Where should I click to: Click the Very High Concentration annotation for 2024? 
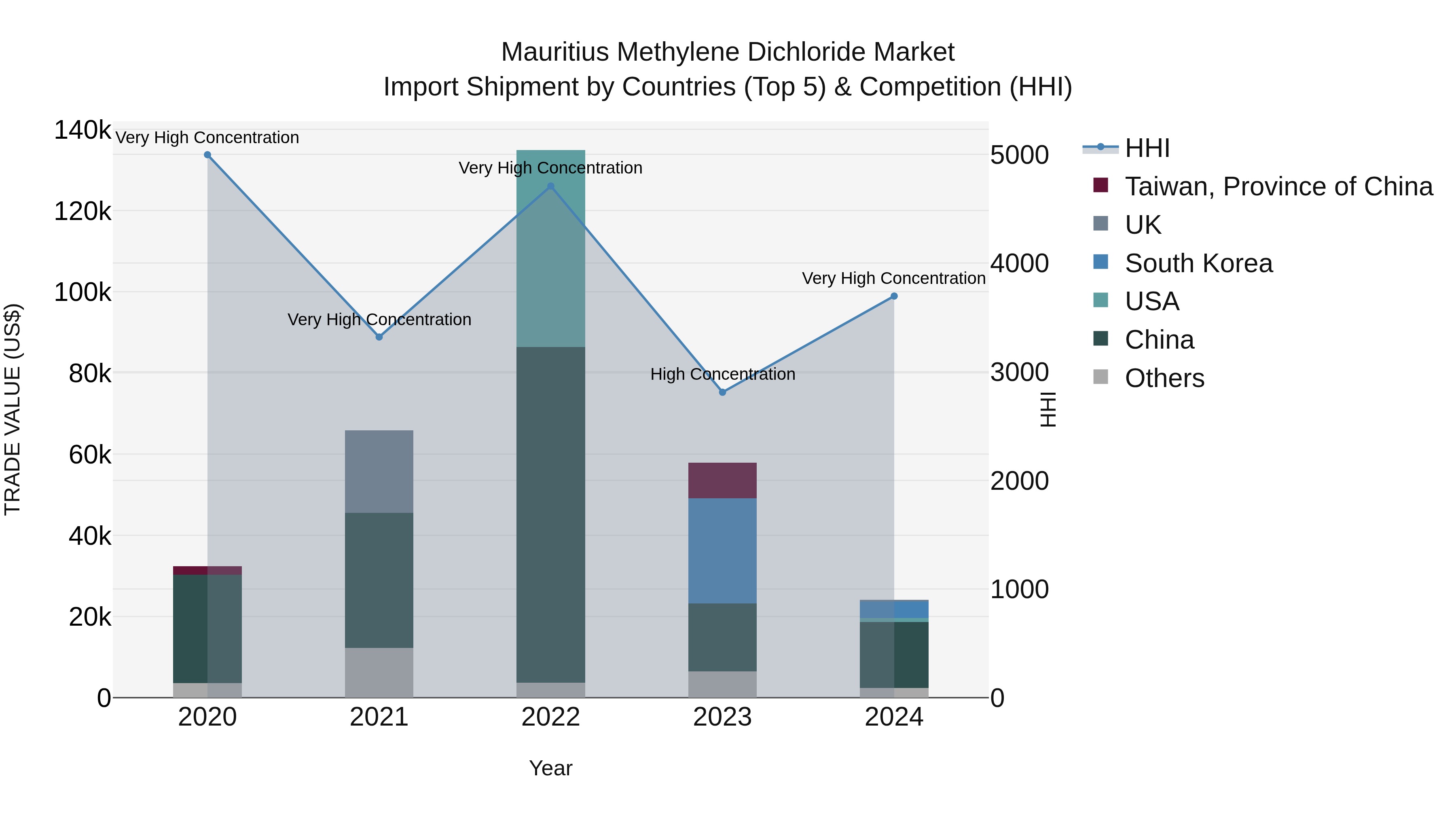click(894, 278)
